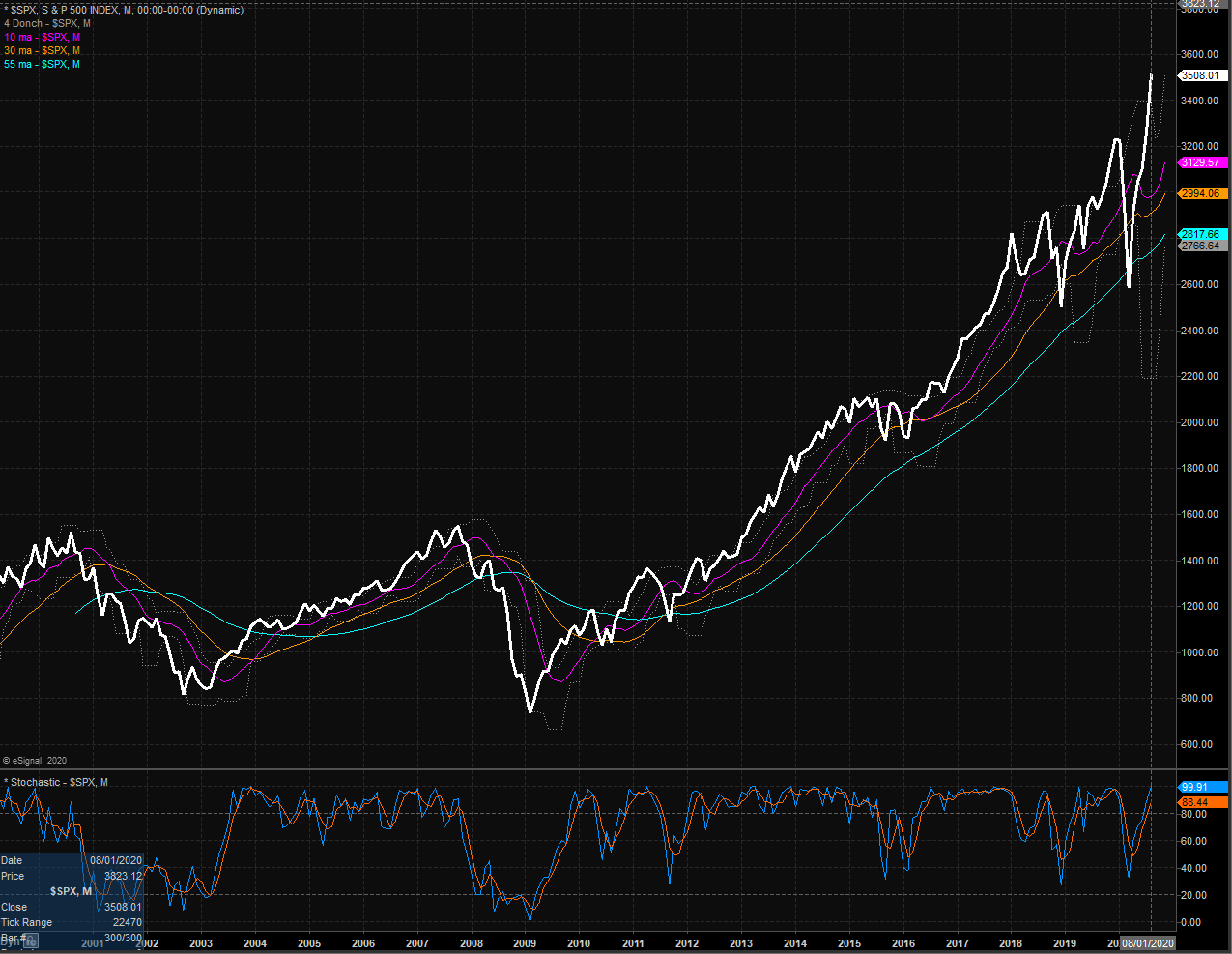Viewport: 1232px width, 954px height.
Task: Click the 3200.00 price axis label
Action: 1200,147
